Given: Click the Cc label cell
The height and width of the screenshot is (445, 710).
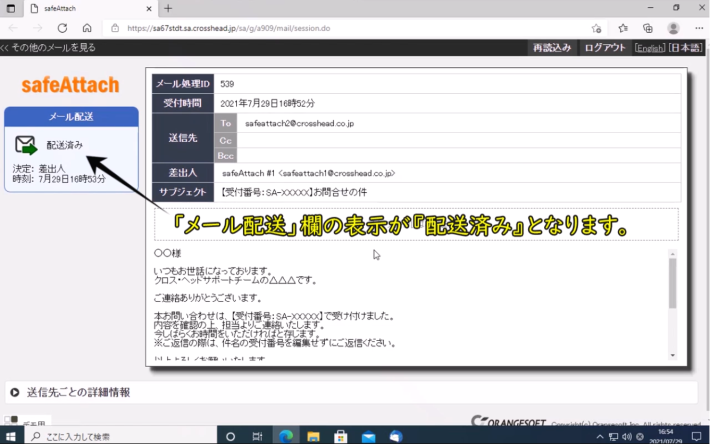Looking at the screenshot, I should click(x=225, y=140).
